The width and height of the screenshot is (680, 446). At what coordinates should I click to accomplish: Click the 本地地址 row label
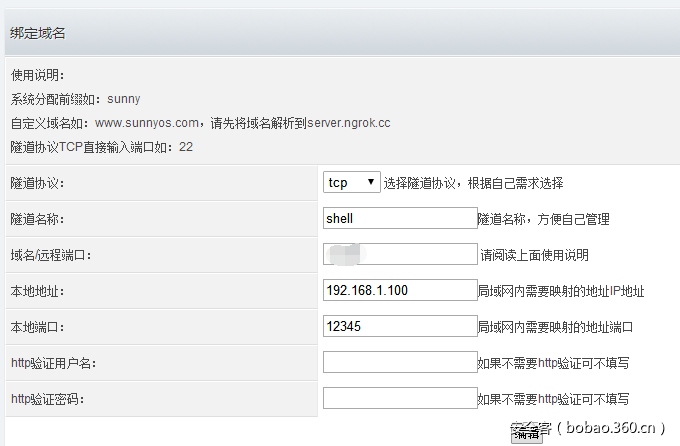point(37,291)
